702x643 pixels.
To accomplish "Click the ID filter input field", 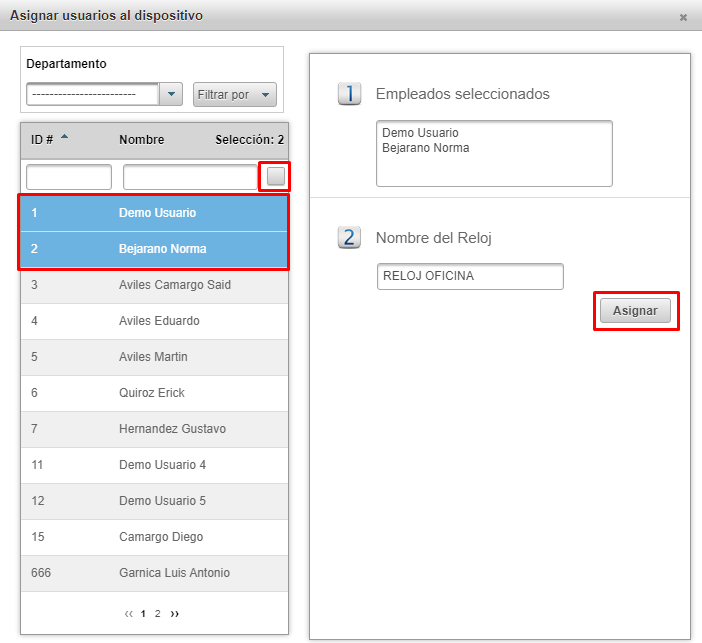I will (x=69, y=177).
